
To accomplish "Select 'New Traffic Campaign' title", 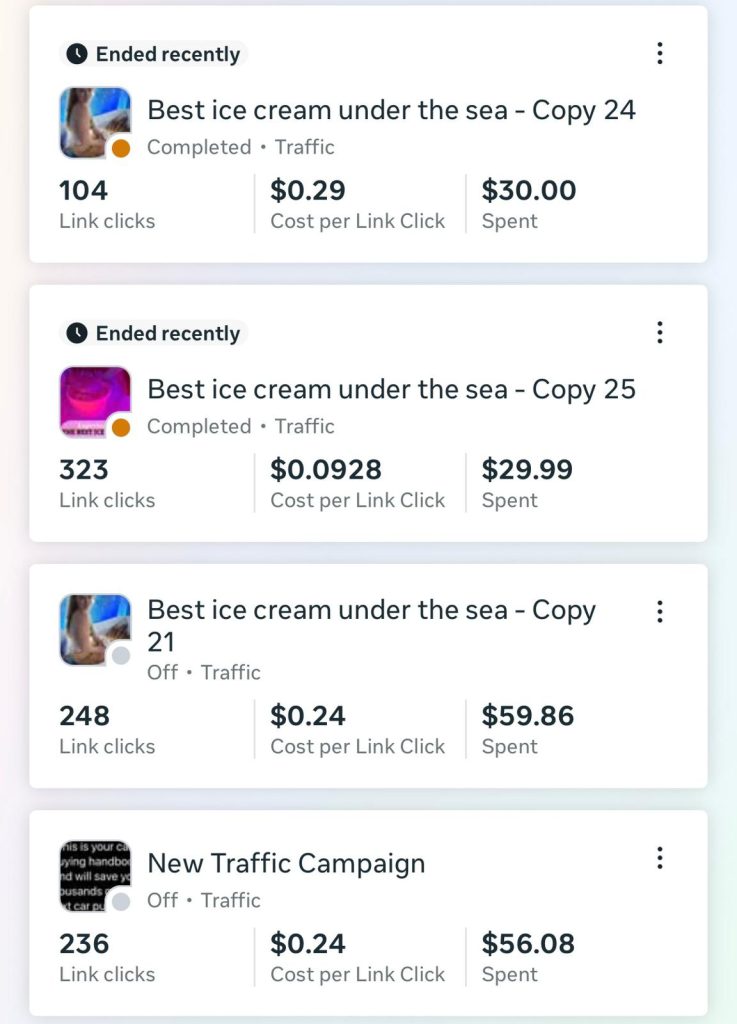I will (x=286, y=864).
